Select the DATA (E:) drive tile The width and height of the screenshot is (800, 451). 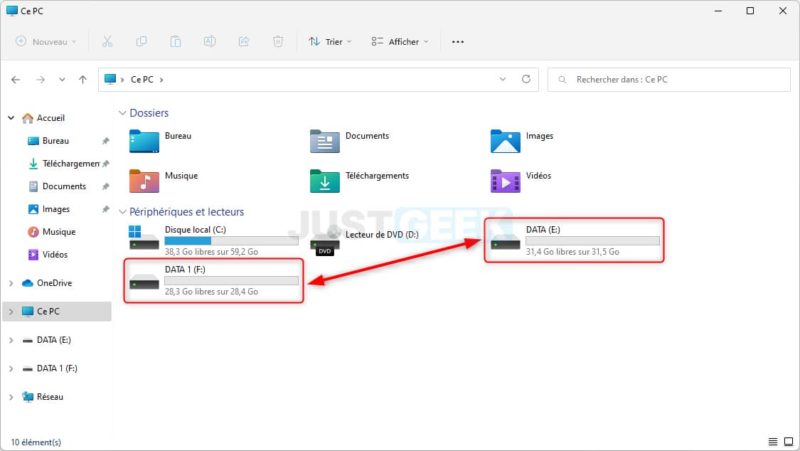click(574, 240)
